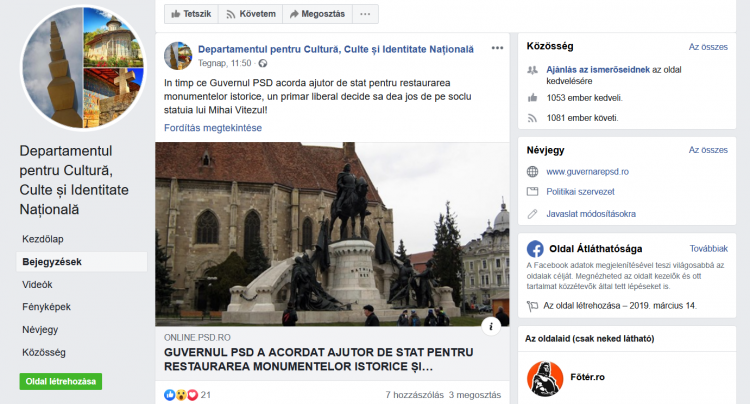This screenshot has height=404, width=750.
Task: Select Fényképek in the left menu
Action: tap(47, 307)
